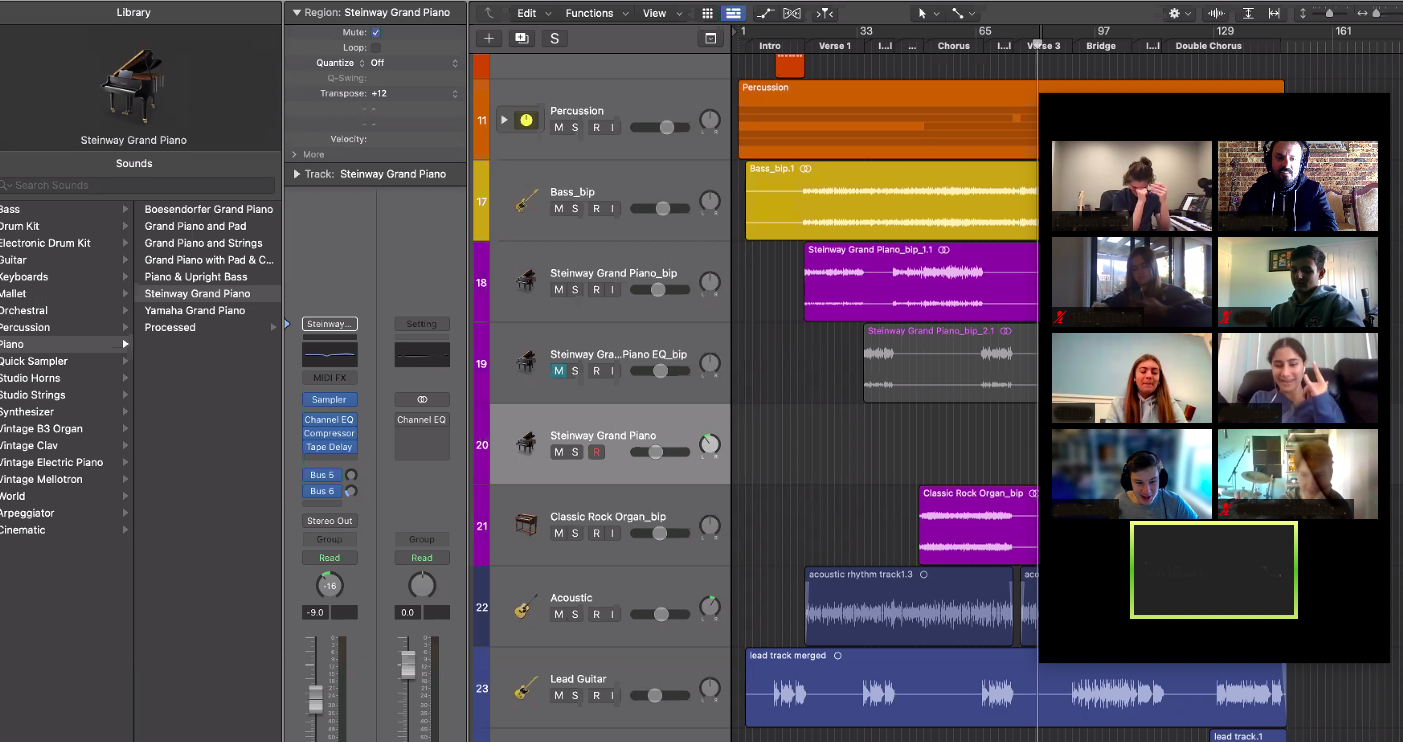Click the Lead Guitar track icon
1403x742 pixels.
point(526,687)
